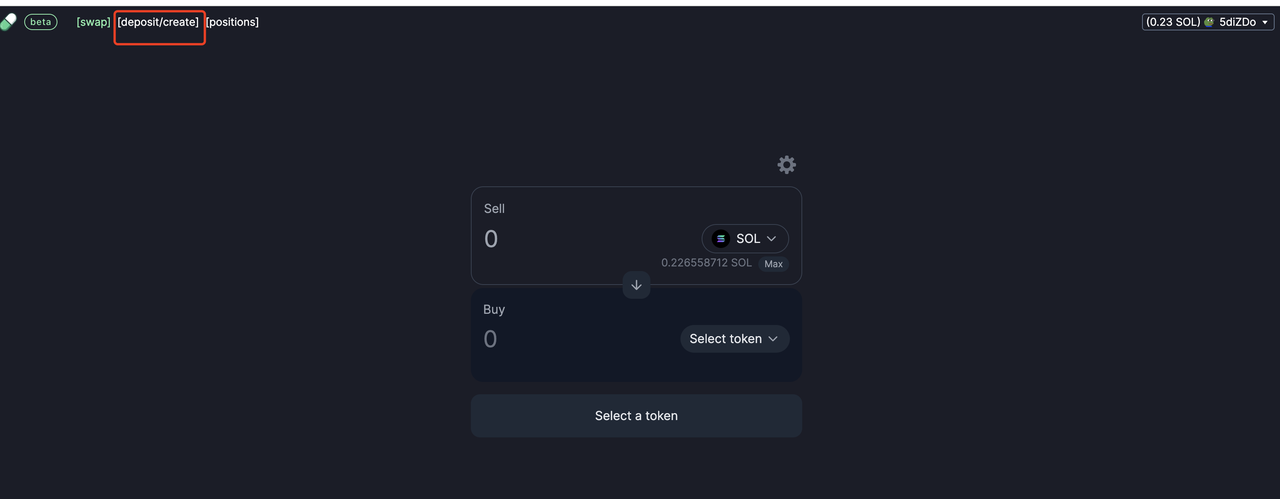Click the (0.23 SOL) wallet balance label
The width and height of the screenshot is (1280, 499).
click(x=1173, y=22)
